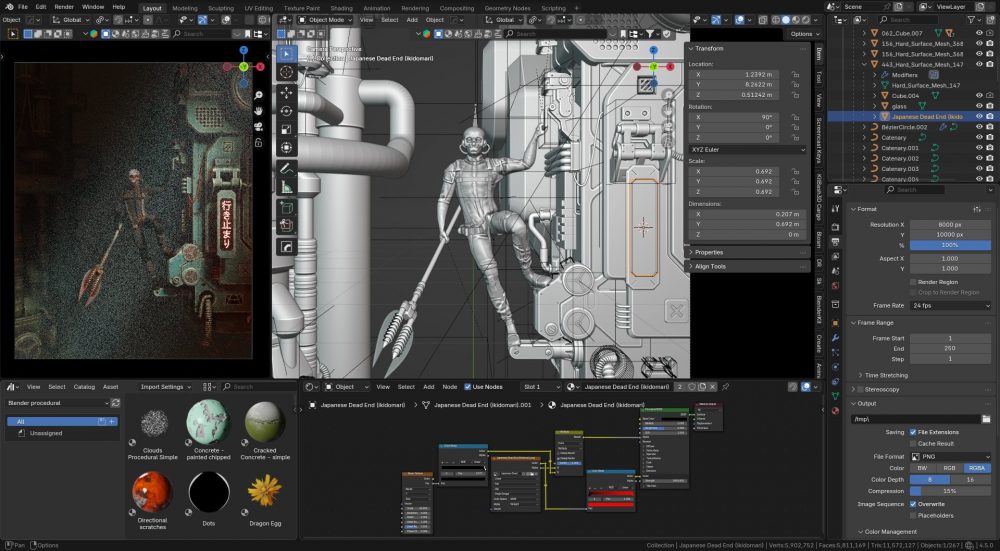Open the Catalog menu in asset browser

point(84,386)
